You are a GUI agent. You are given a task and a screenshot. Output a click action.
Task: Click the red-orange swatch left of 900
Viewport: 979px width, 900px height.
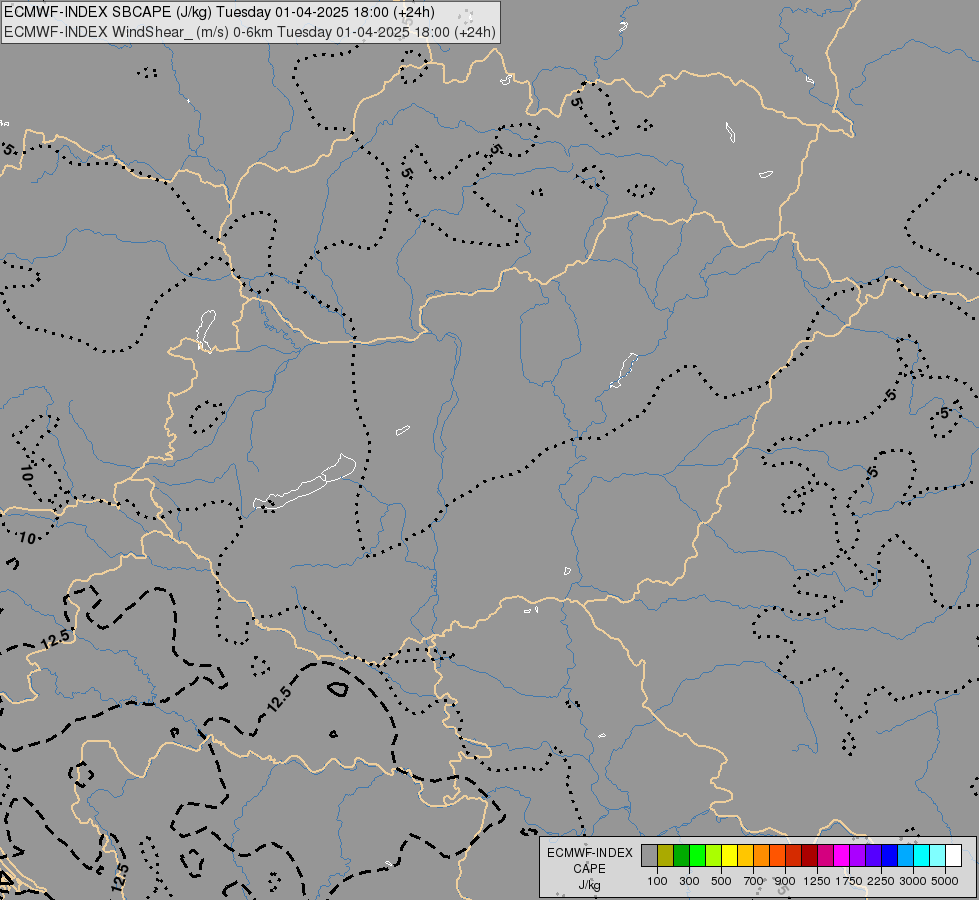(777, 856)
